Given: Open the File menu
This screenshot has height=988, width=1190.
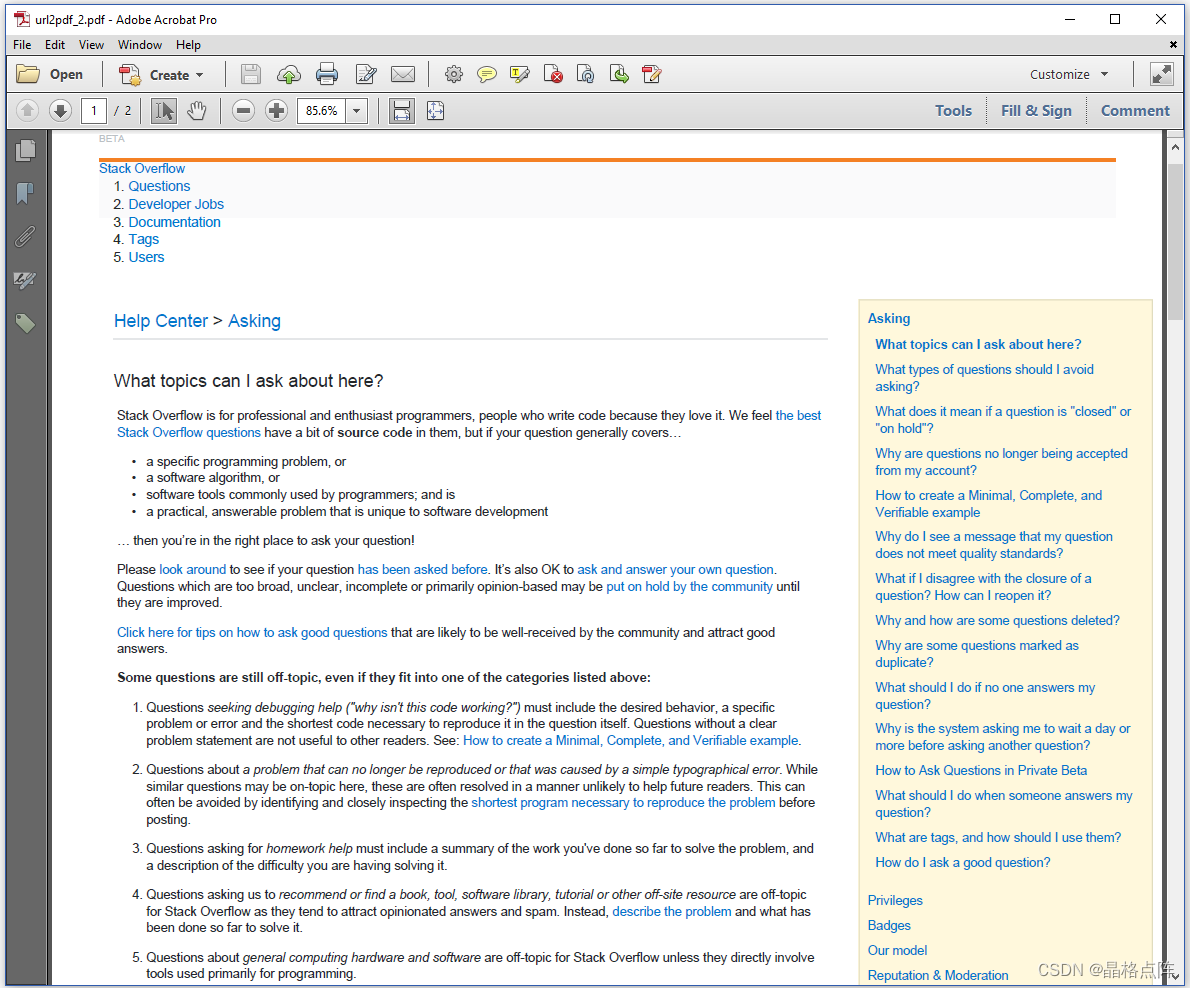Looking at the screenshot, I should click(x=22, y=45).
